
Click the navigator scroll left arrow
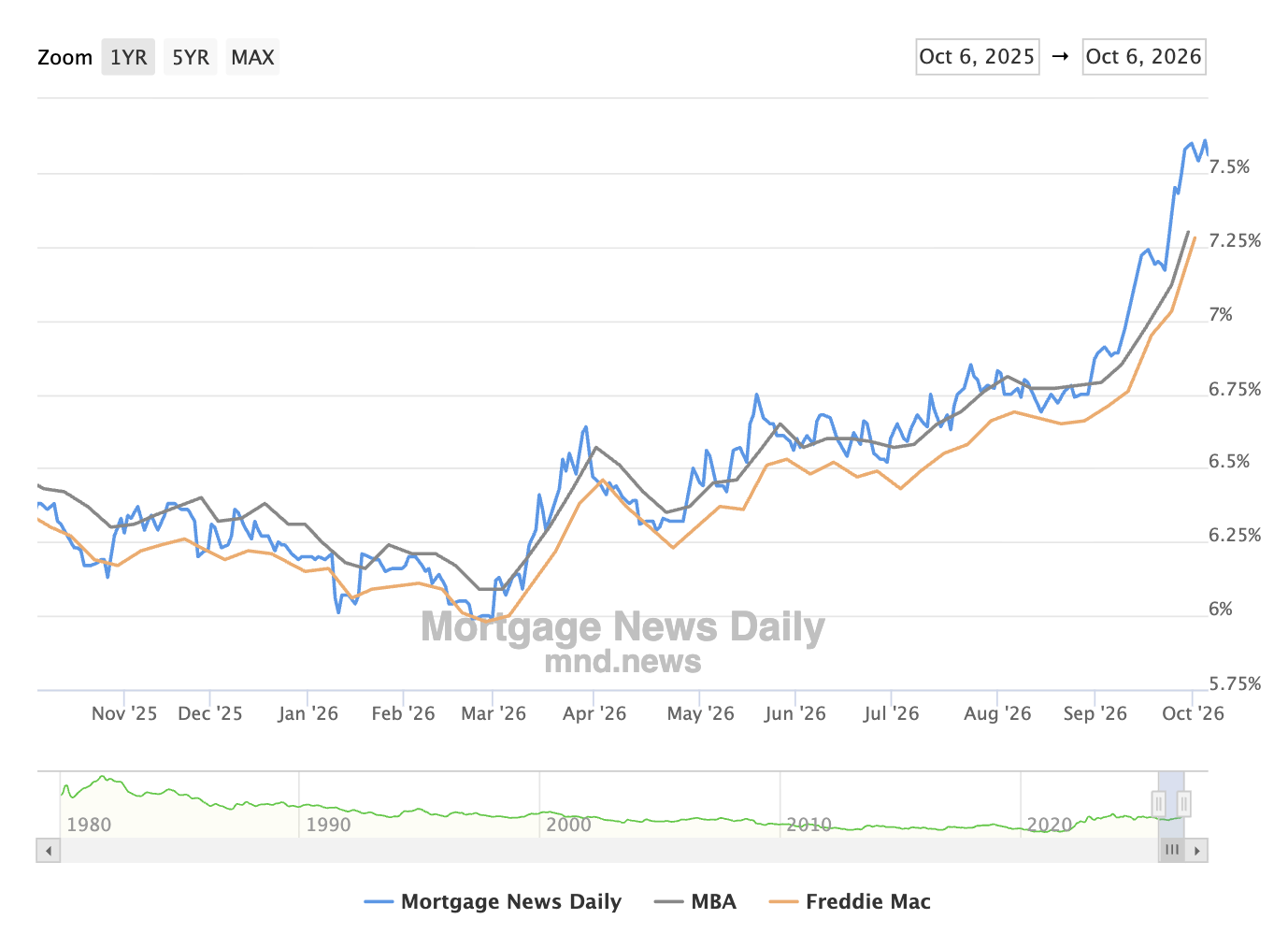[x=49, y=850]
